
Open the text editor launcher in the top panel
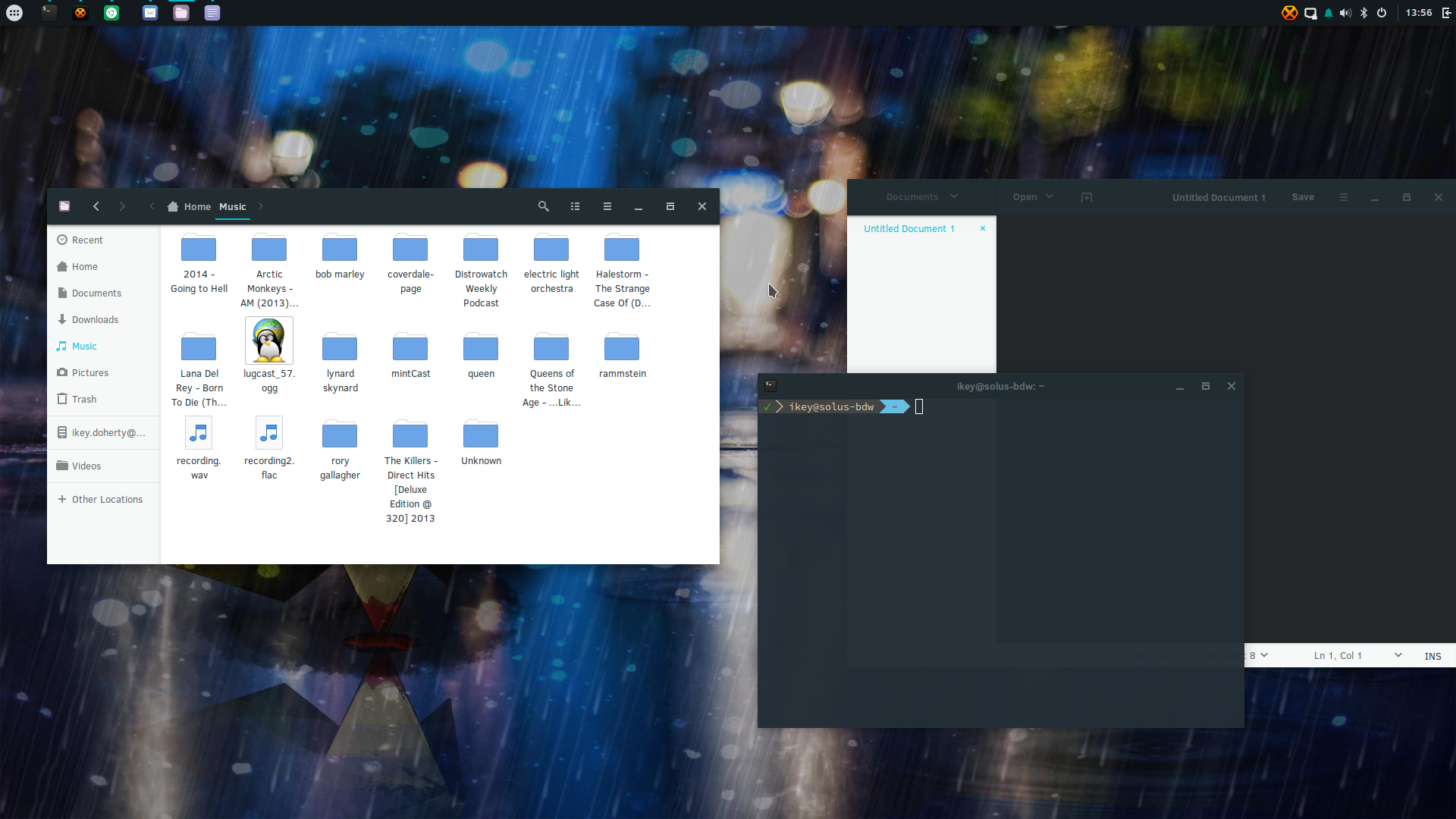[212, 13]
